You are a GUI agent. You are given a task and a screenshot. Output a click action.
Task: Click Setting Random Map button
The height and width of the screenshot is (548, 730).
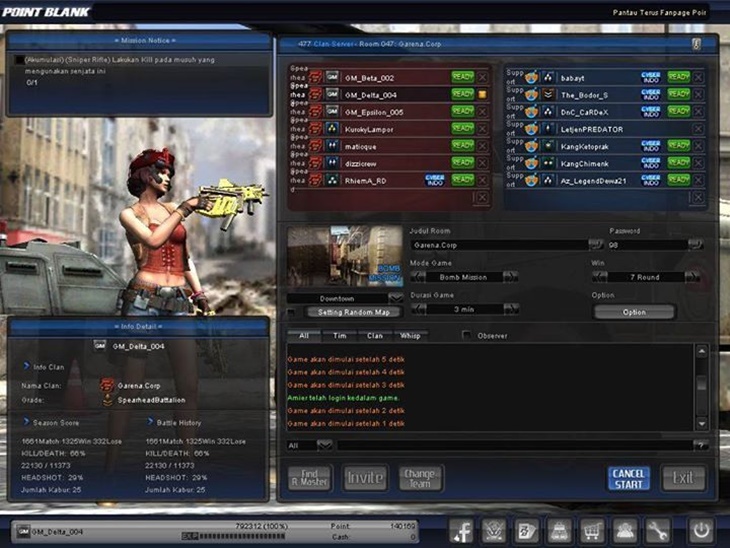pyautogui.click(x=354, y=312)
